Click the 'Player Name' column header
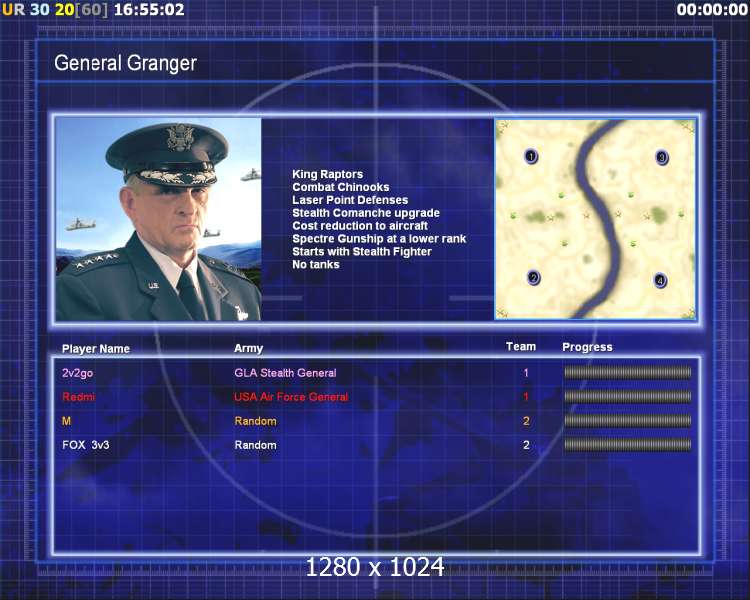 tap(96, 349)
